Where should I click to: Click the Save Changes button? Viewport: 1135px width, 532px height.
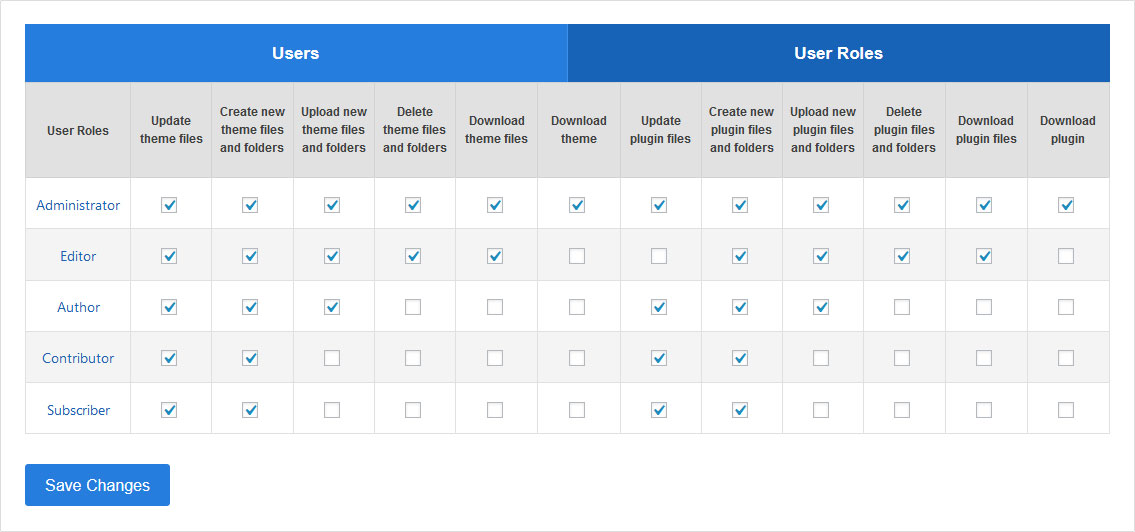coord(97,485)
